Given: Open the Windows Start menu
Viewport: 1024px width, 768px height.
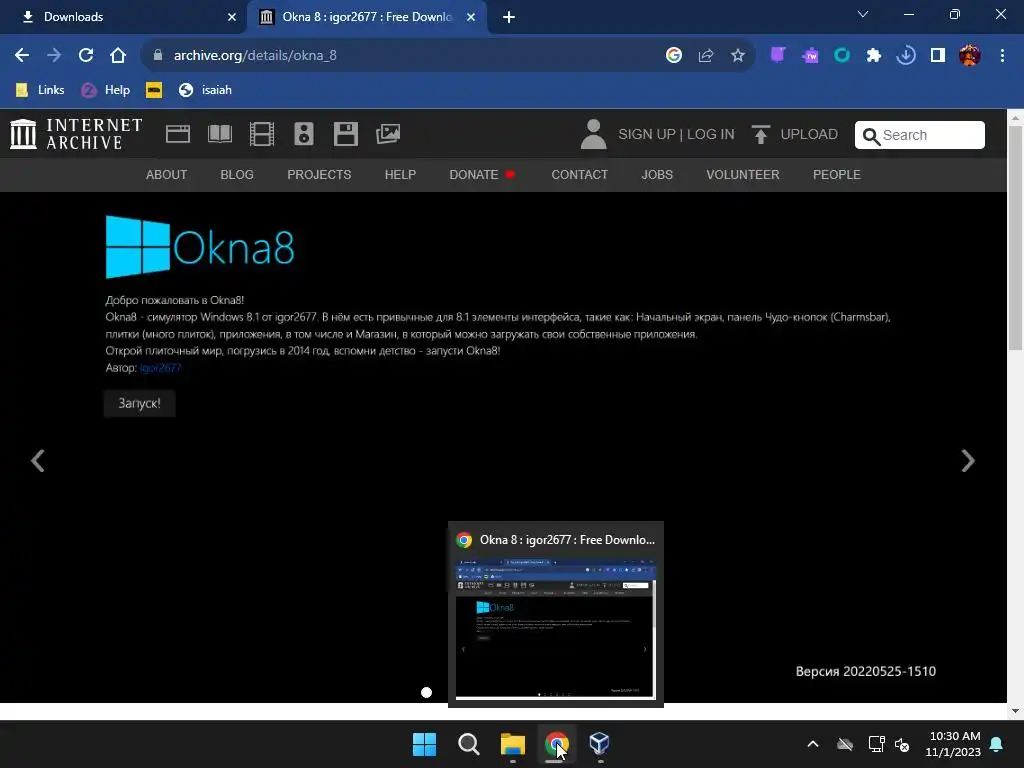Looking at the screenshot, I should pyautogui.click(x=424, y=744).
